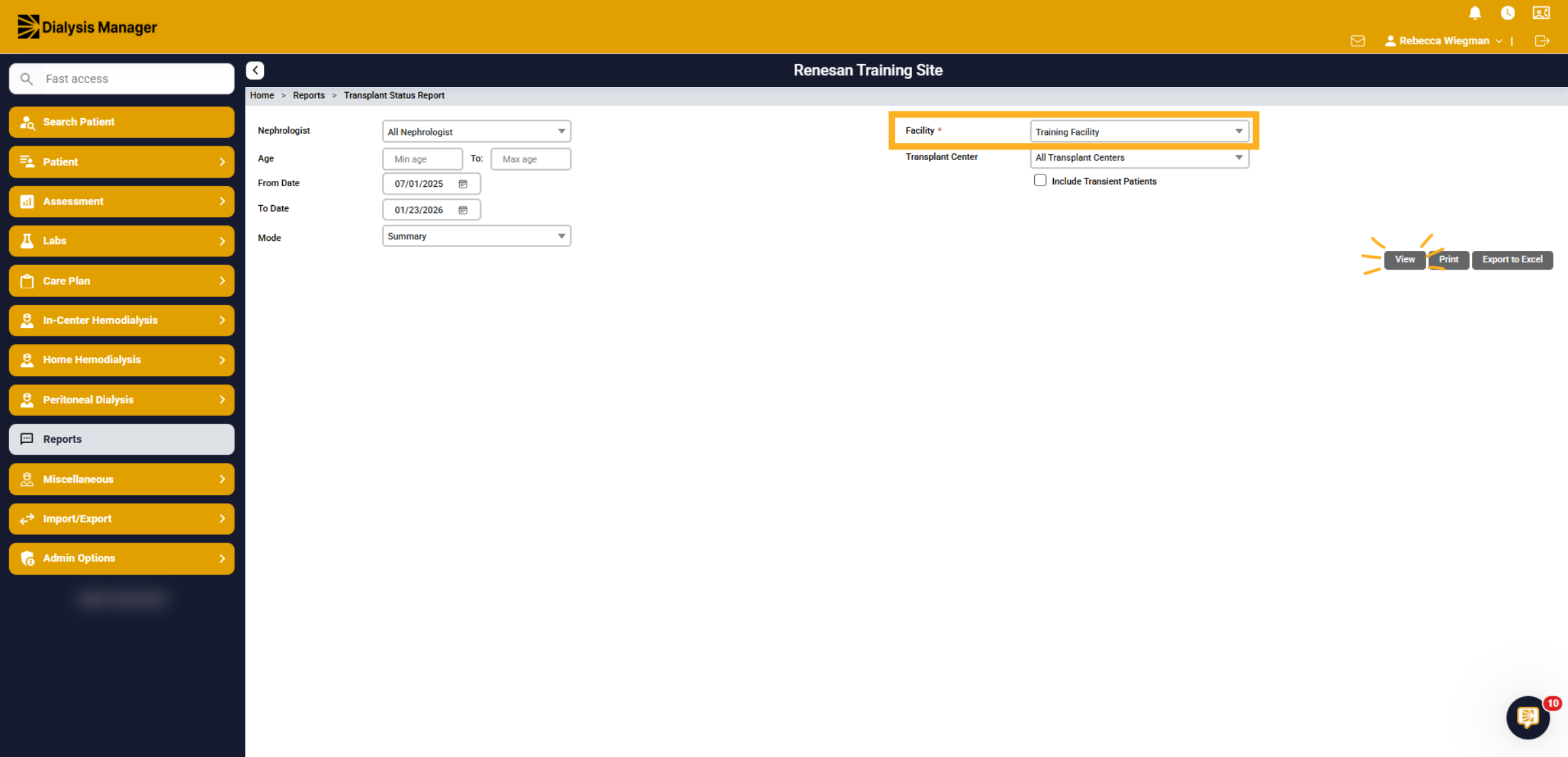Check Include Transient Patients
The width and height of the screenshot is (1568, 757).
tap(1040, 180)
